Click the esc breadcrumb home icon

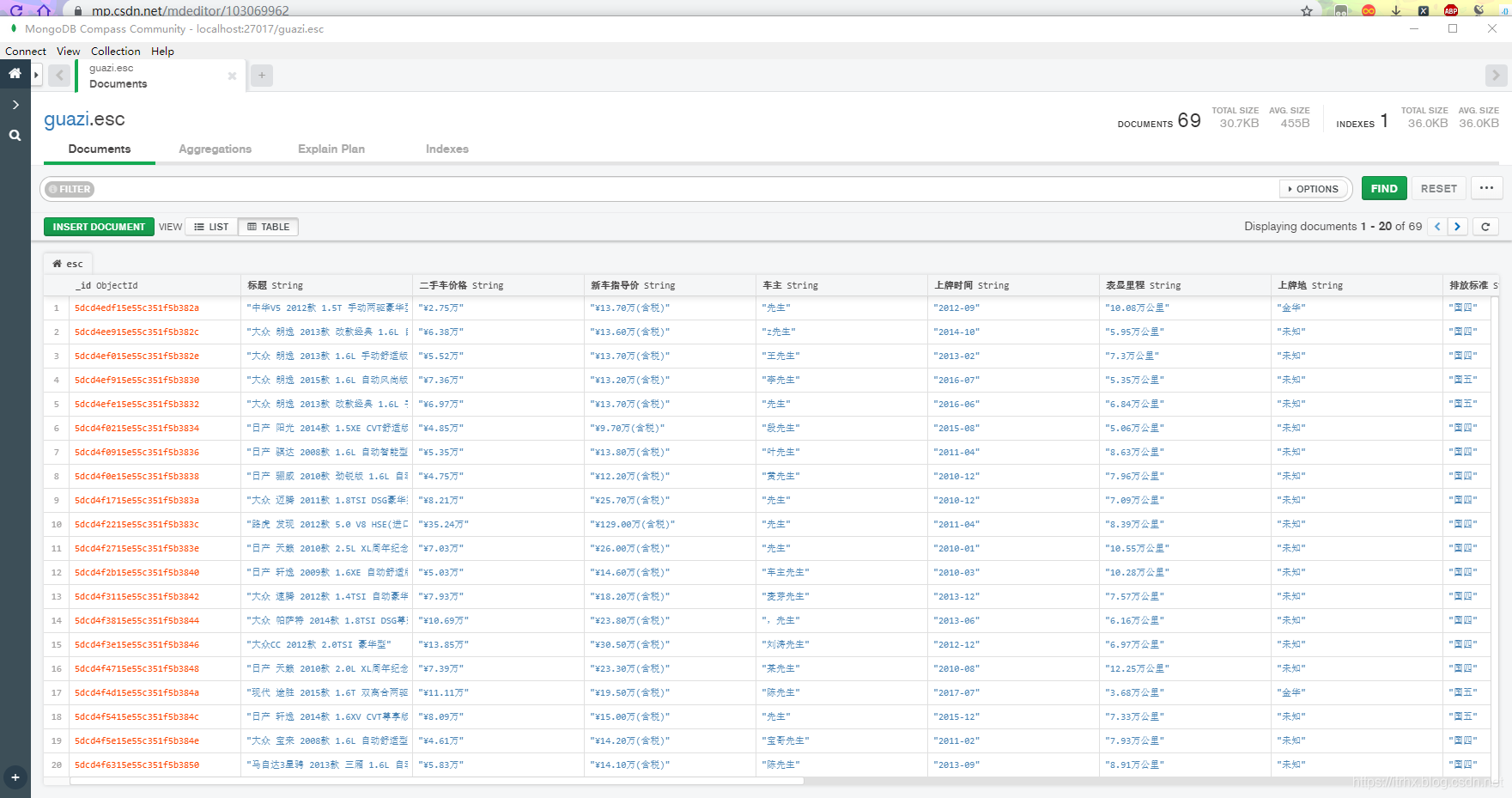(58, 264)
